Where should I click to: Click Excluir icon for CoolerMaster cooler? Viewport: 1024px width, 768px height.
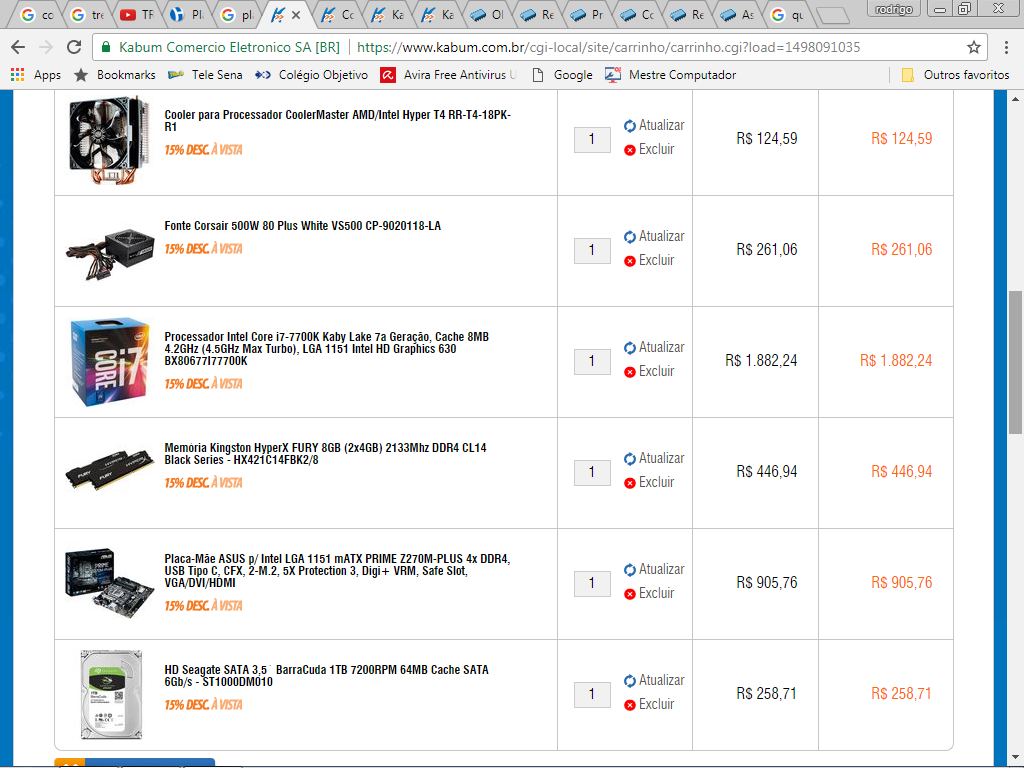click(x=630, y=150)
